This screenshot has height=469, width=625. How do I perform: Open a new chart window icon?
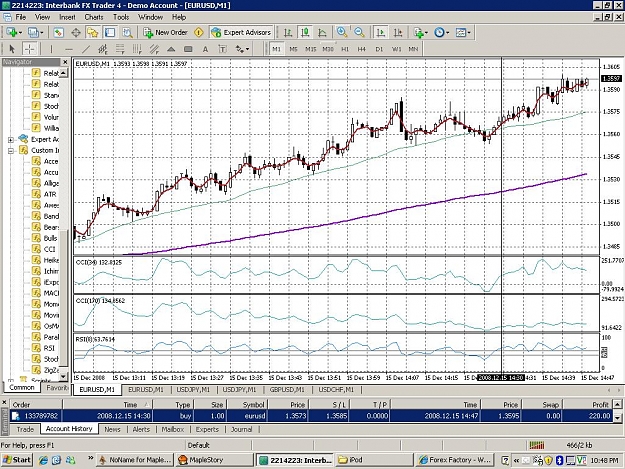[11, 32]
